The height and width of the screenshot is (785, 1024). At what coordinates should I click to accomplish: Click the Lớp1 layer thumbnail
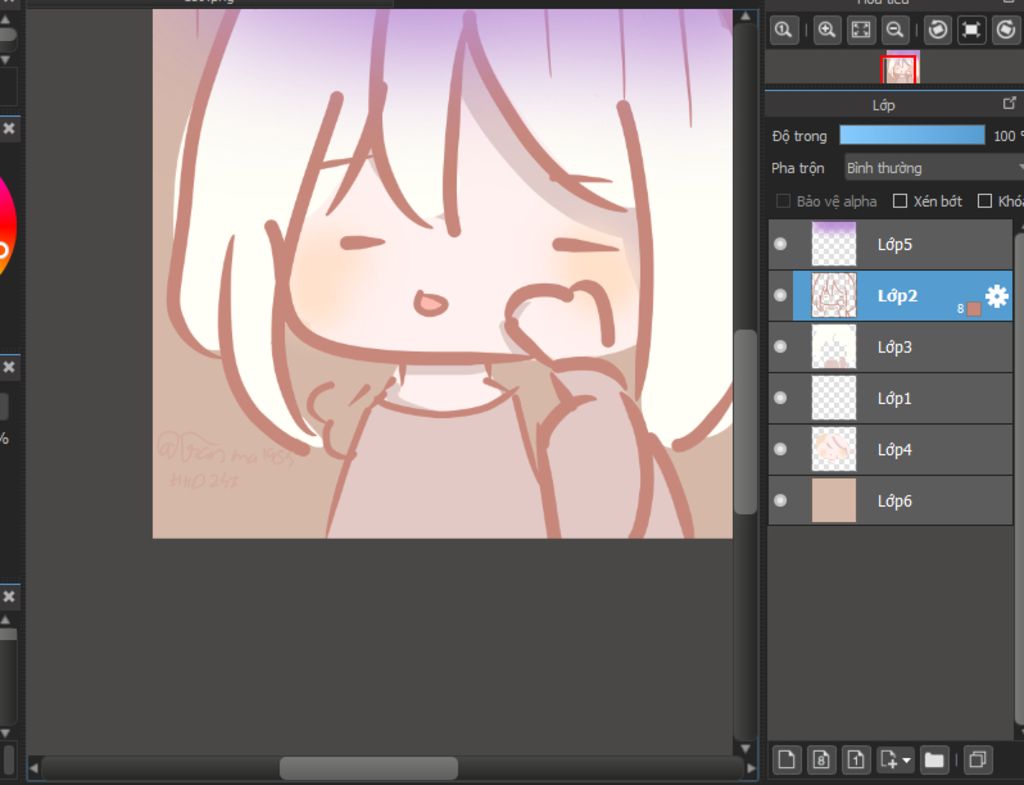point(833,398)
